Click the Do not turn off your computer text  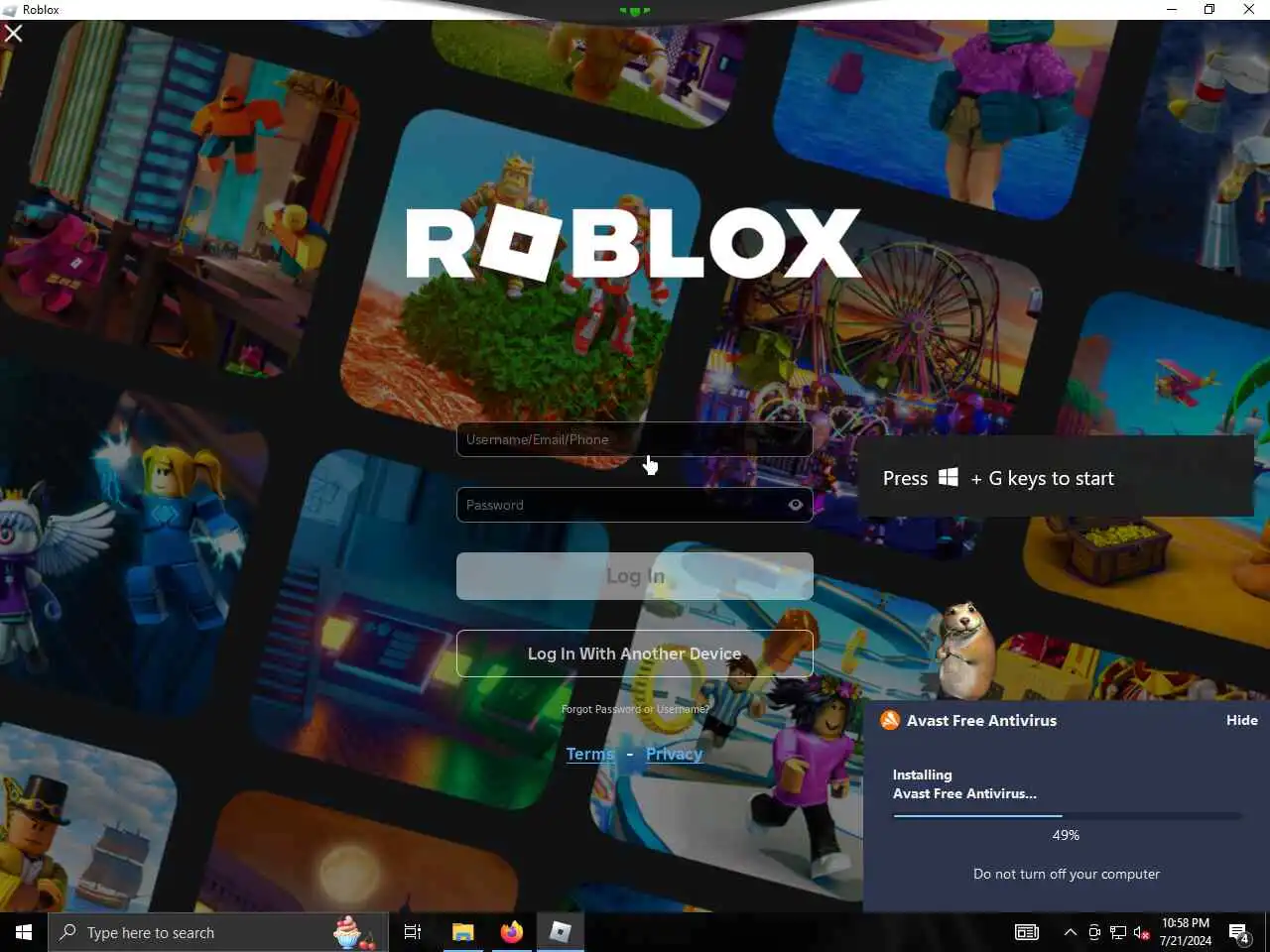pyautogui.click(x=1067, y=874)
